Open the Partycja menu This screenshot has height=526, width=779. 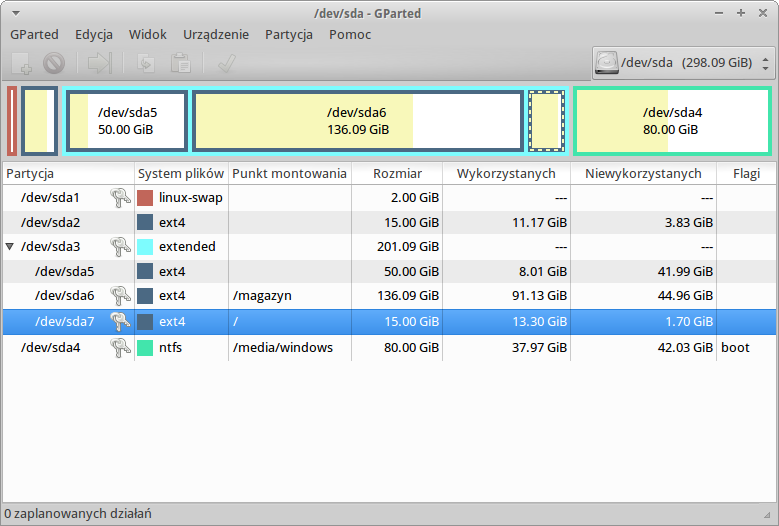click(289, 35)
